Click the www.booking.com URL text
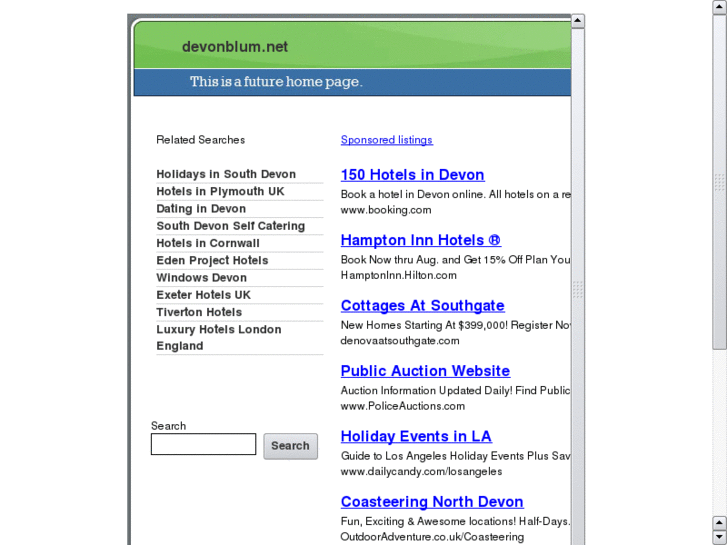Viewport: 727px width, 545px height. (386, 210)
